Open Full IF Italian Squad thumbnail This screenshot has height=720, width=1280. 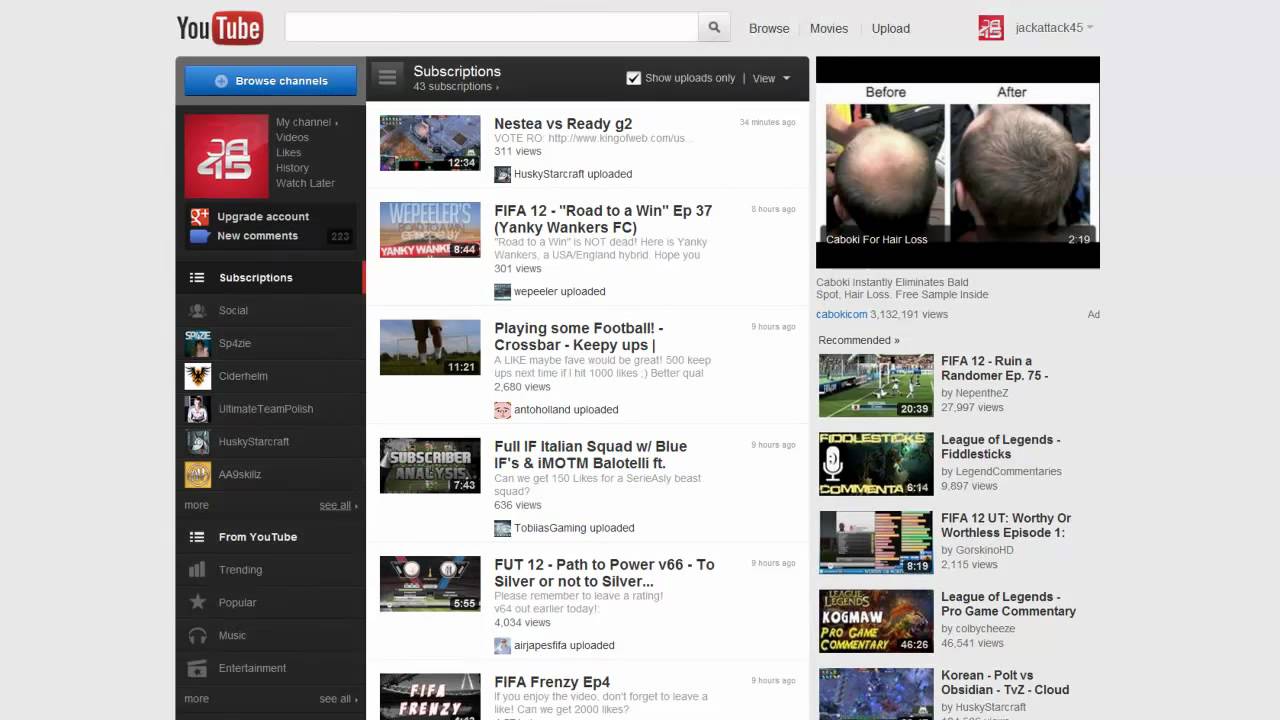tap(430, 465)
